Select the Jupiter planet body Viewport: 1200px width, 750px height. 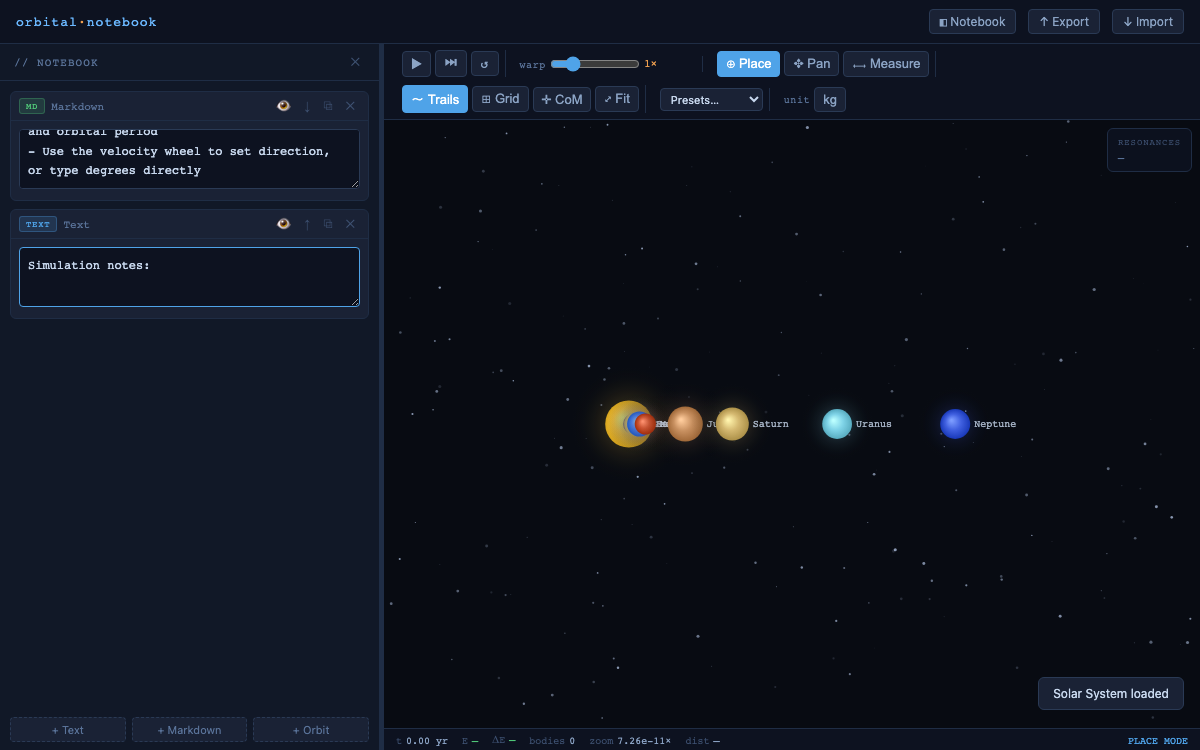[685, 424]
